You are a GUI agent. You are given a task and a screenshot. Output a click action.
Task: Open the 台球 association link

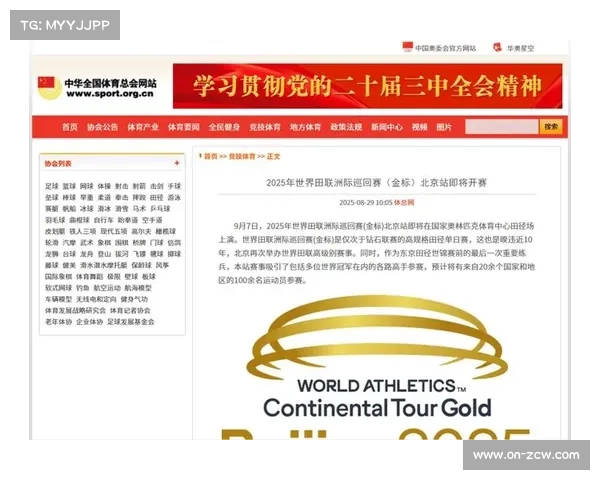(x=69, y=254)
